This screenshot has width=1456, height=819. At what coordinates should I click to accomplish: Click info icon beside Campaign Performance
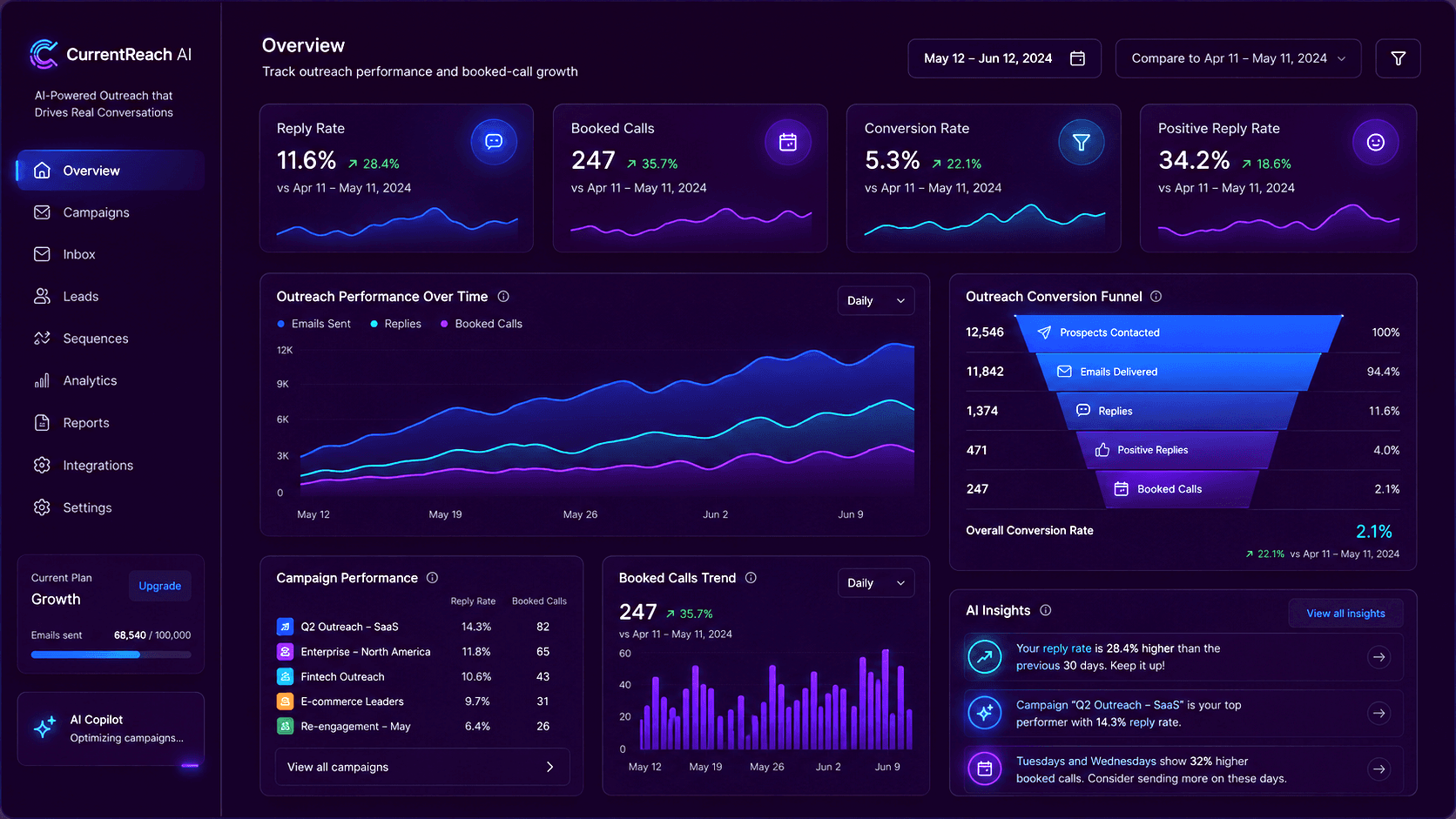click(432, 578)
